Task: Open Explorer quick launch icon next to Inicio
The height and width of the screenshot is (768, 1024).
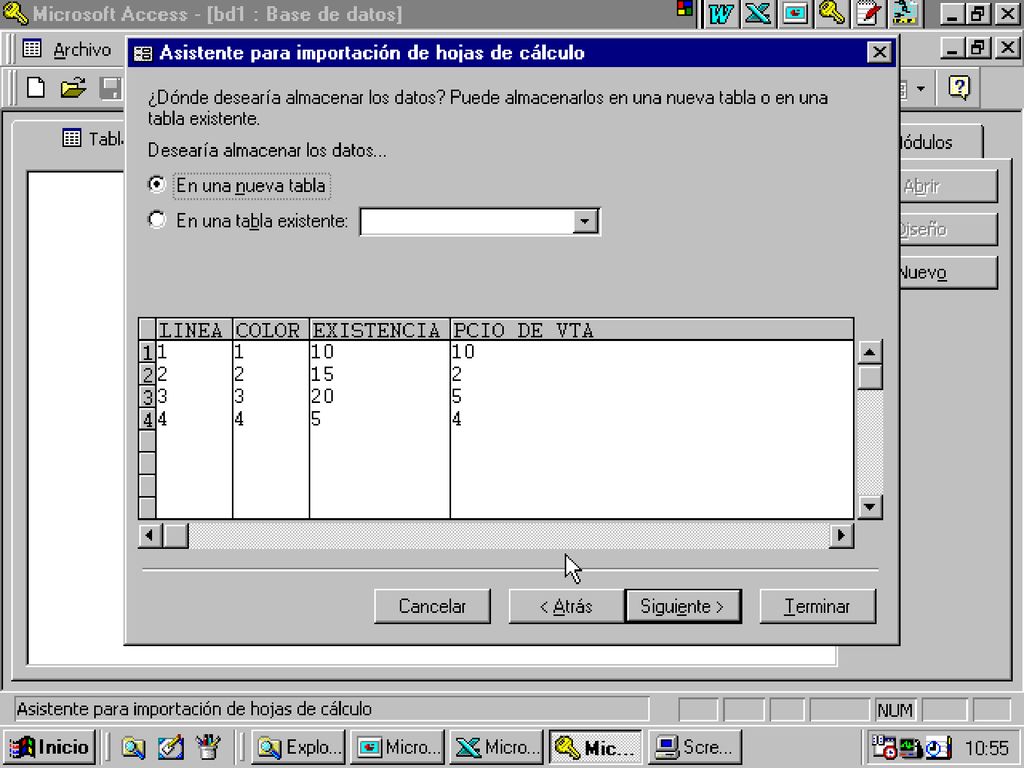Action: (x=133, y=747)
